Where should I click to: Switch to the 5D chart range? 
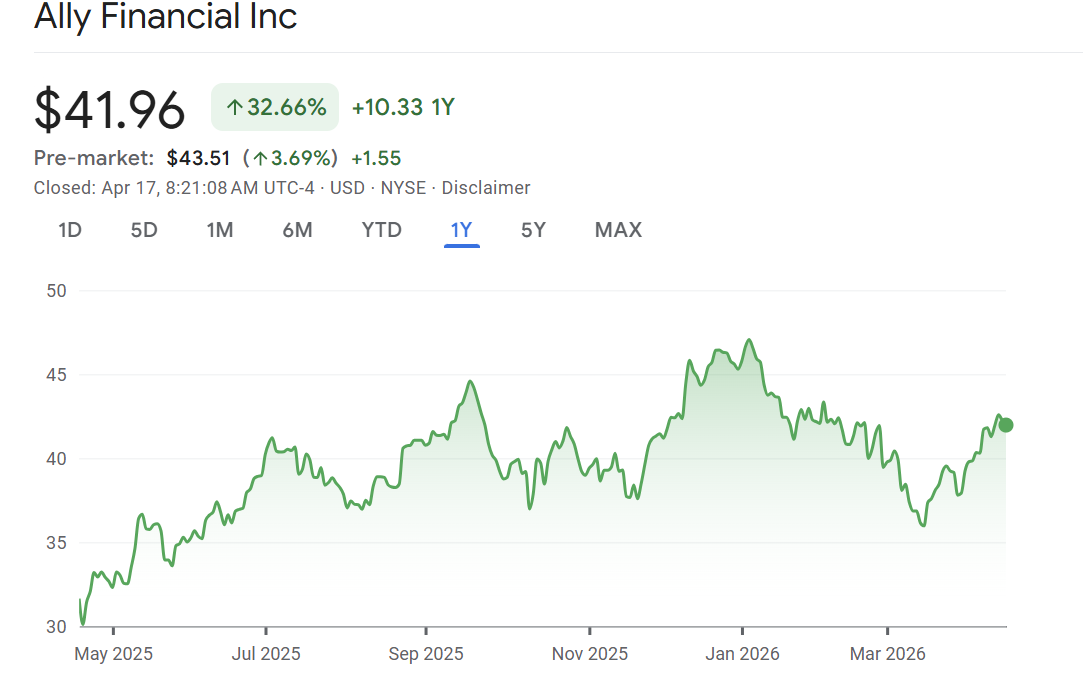144,230
